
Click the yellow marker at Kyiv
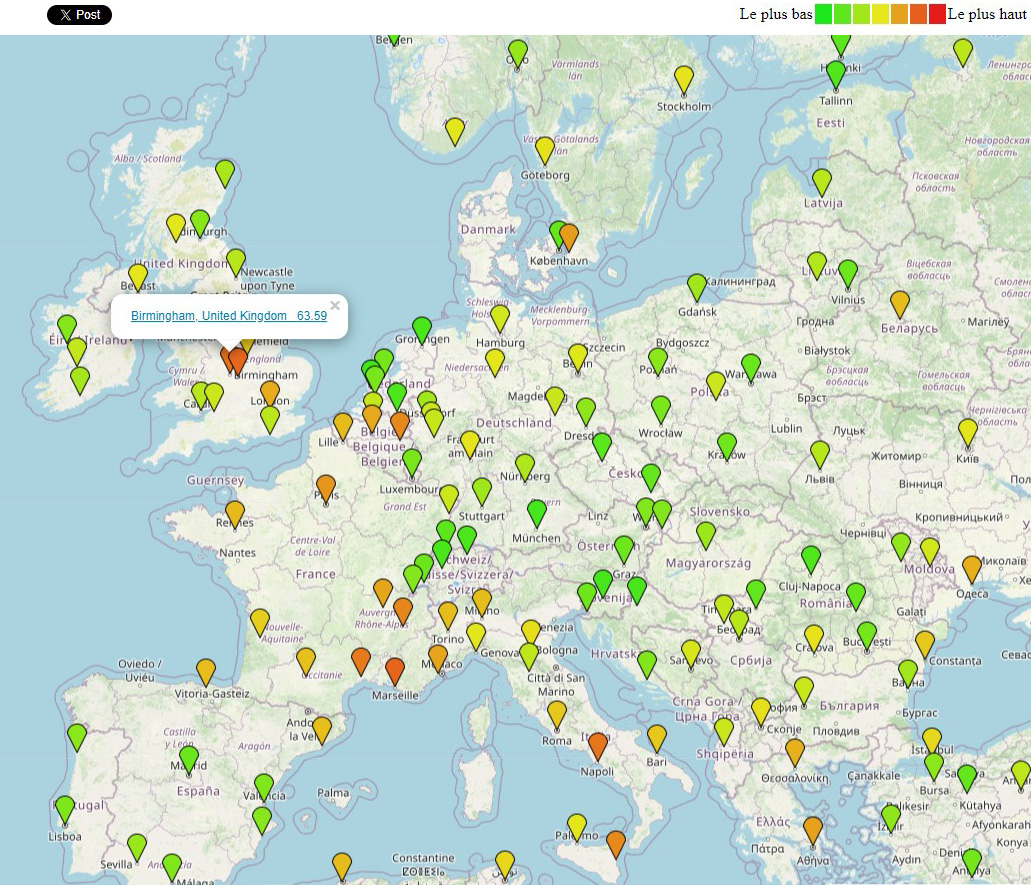tap(967, 431)
